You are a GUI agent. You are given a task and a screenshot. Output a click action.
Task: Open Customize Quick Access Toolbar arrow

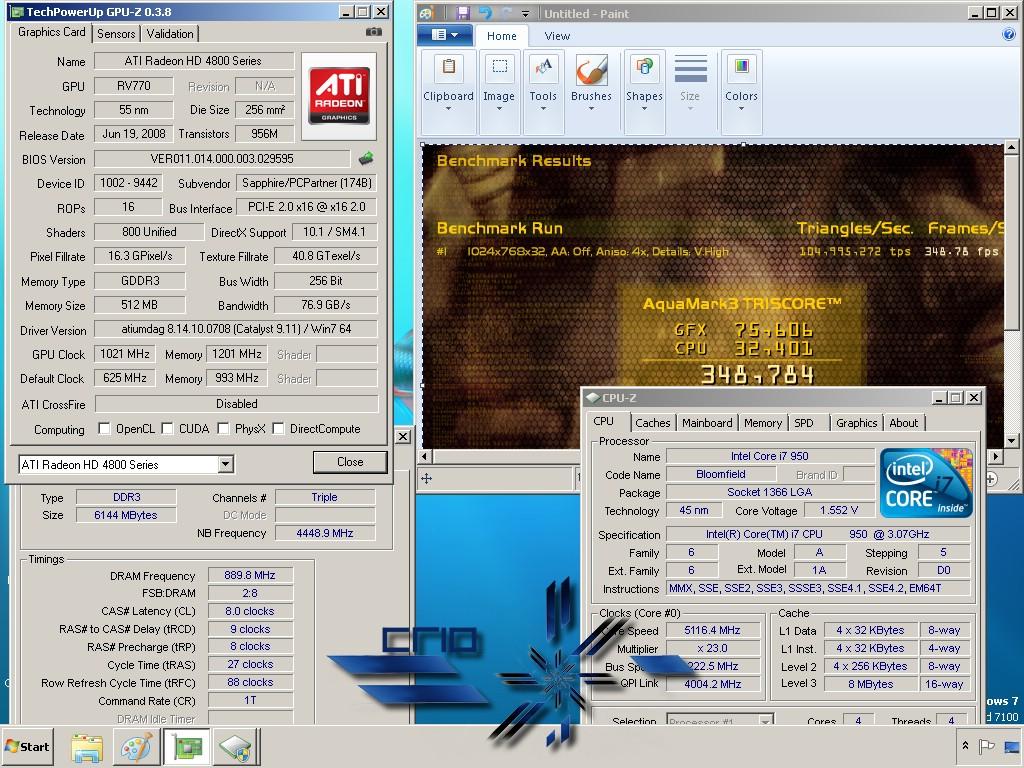tap(526, 14)
